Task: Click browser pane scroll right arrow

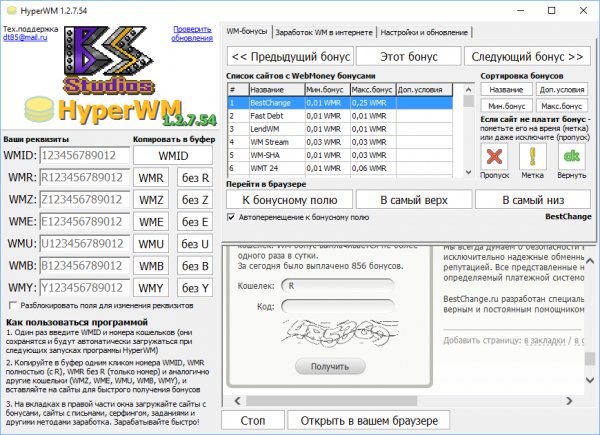Action: 569,401
